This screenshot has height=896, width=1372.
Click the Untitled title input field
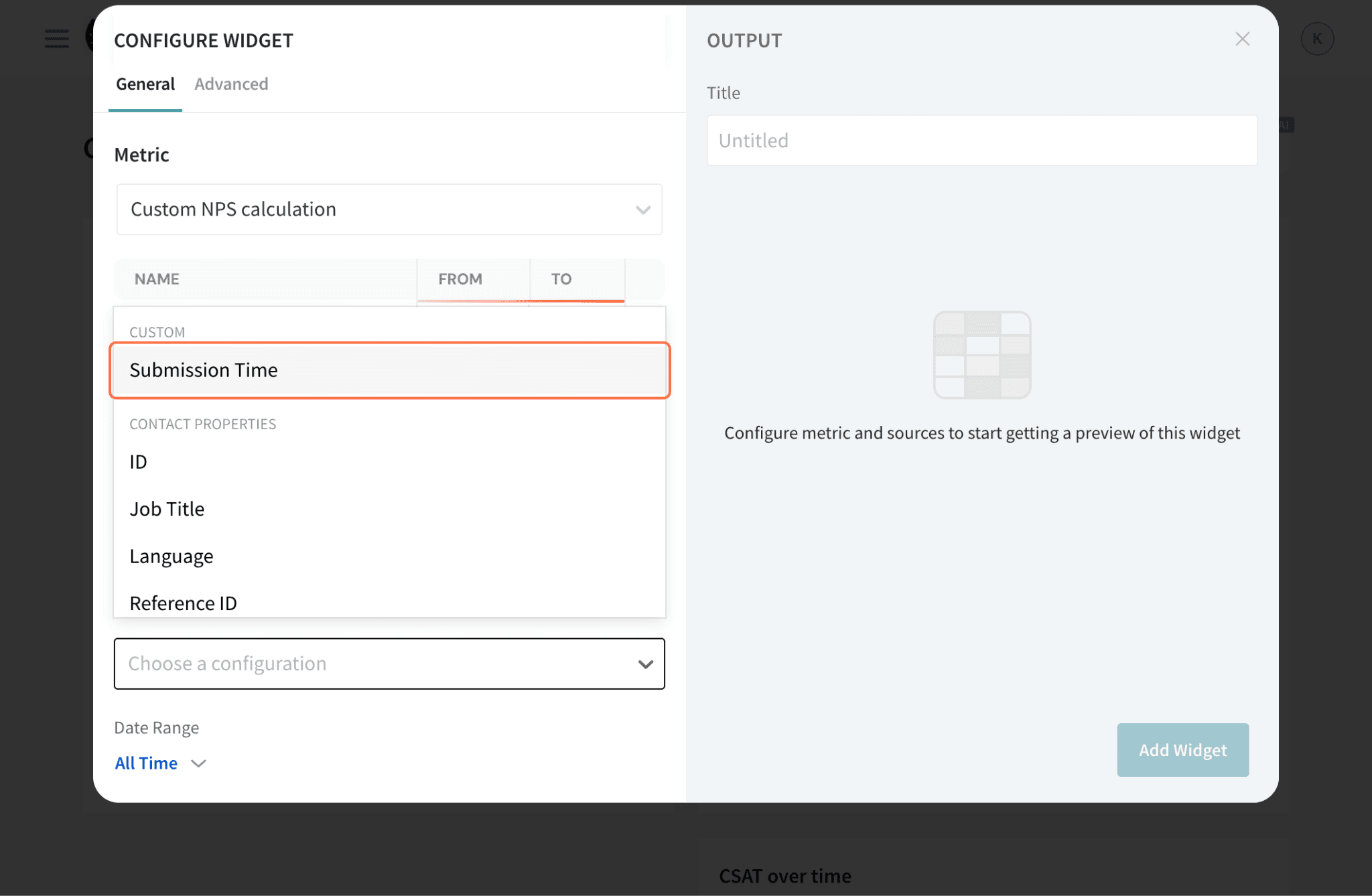click(981, 141)
